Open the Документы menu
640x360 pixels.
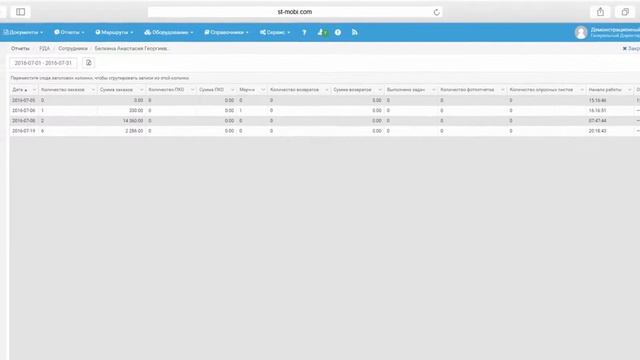click(x=23, y=32)
